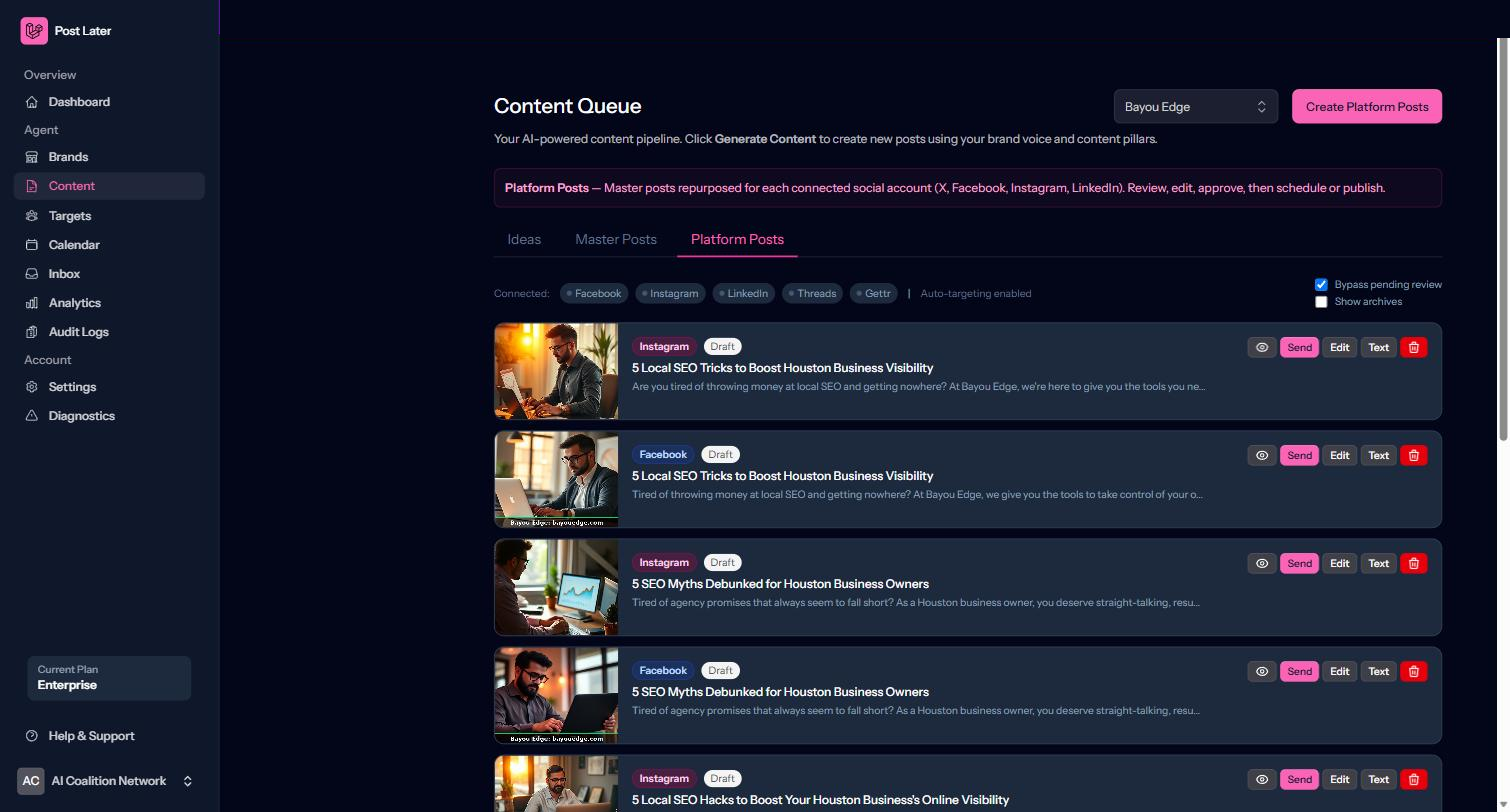The image size is (1510, 812).
Task: Switch to the Master Posts tab
Action: tap(616, 239)
